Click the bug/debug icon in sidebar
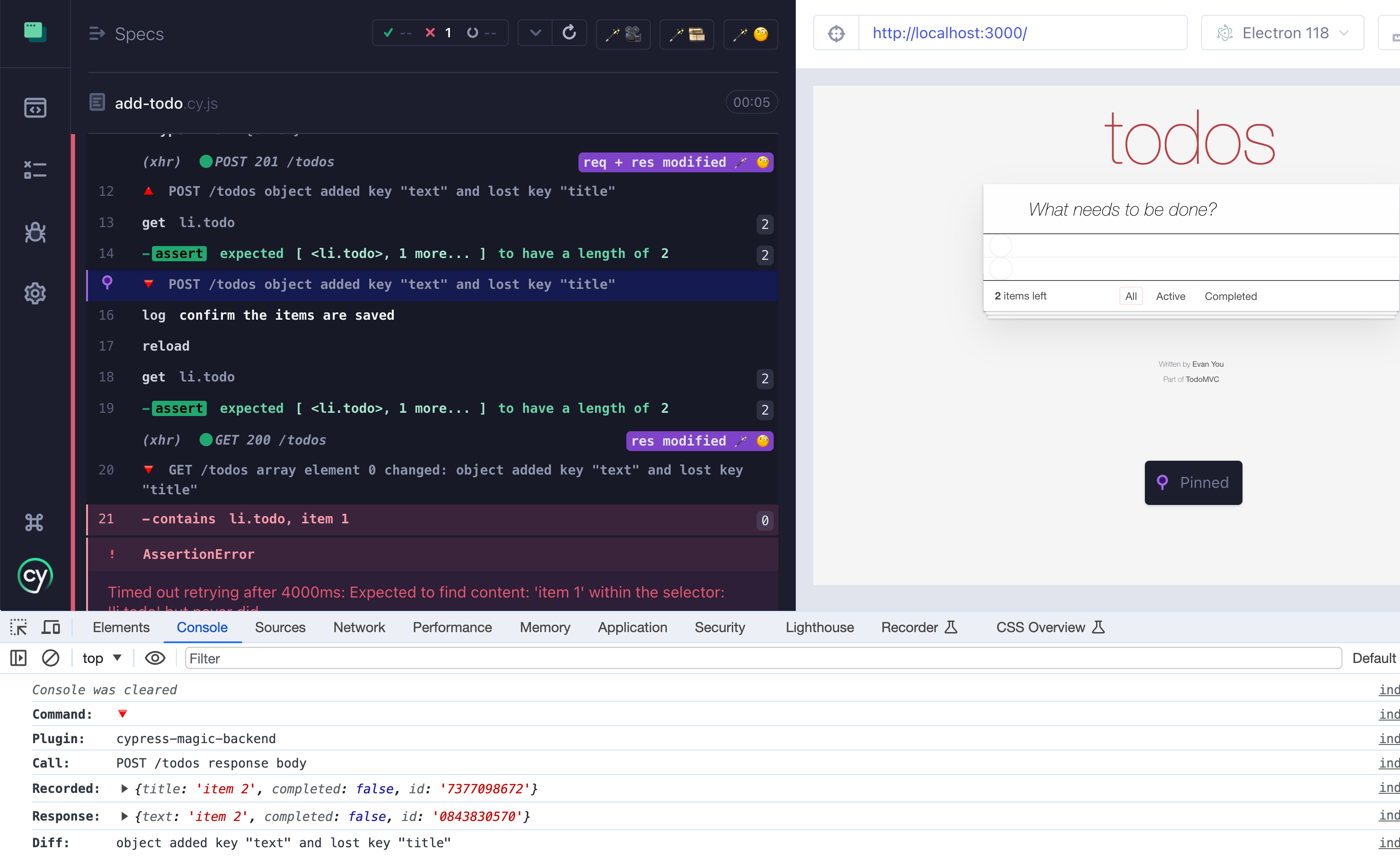Screen dimensions: 1400x856 (x=35, y=232)
